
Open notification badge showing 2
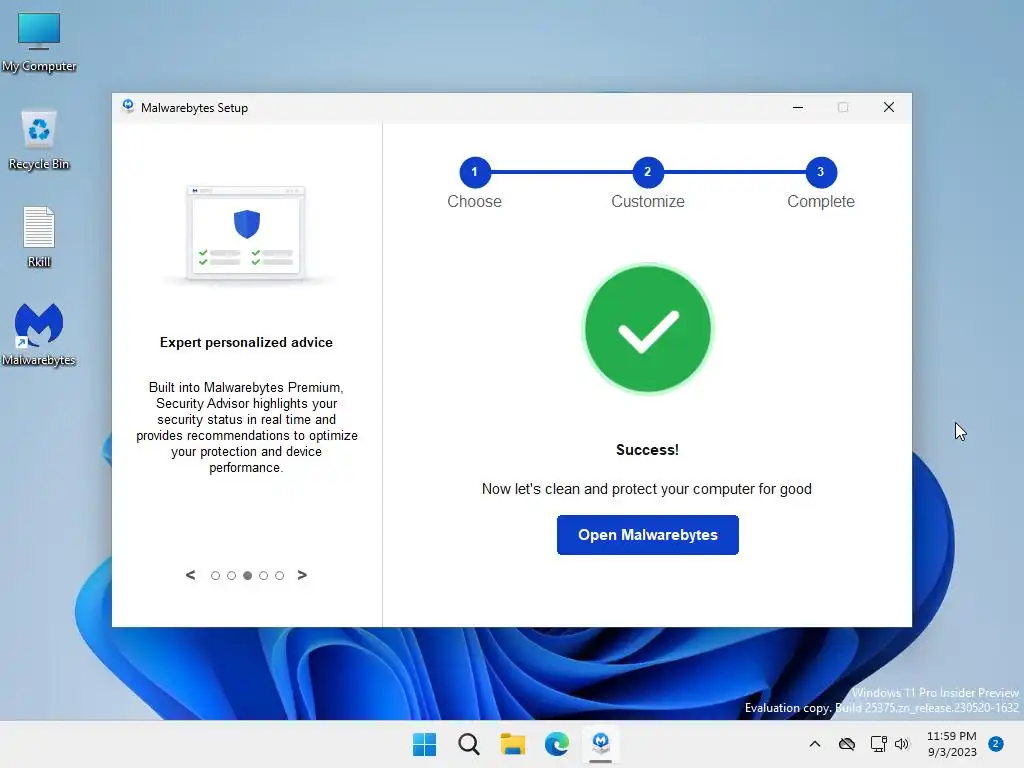(996, 744)
